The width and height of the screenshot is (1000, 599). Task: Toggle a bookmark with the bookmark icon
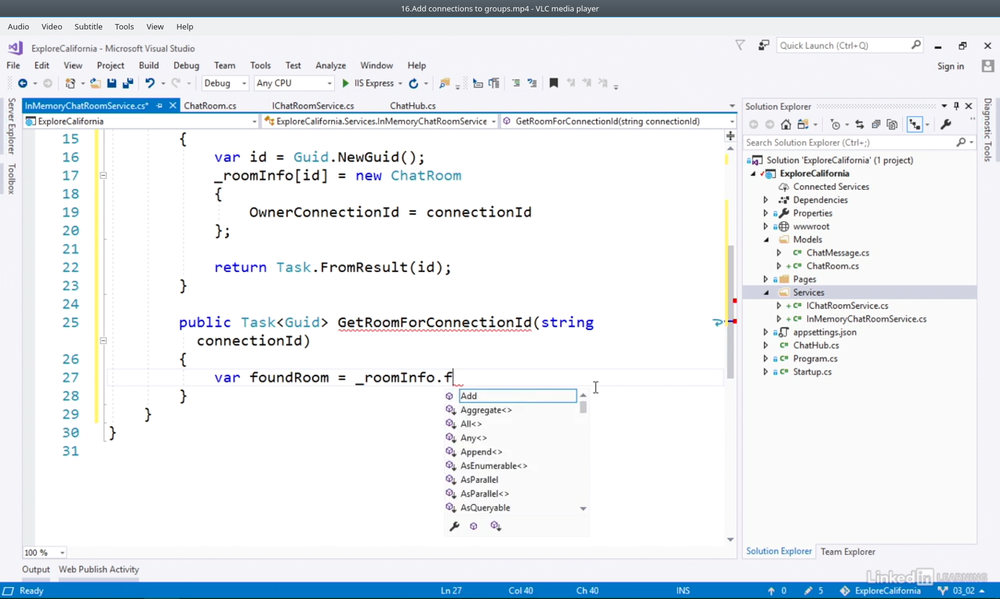click(554, 83)
